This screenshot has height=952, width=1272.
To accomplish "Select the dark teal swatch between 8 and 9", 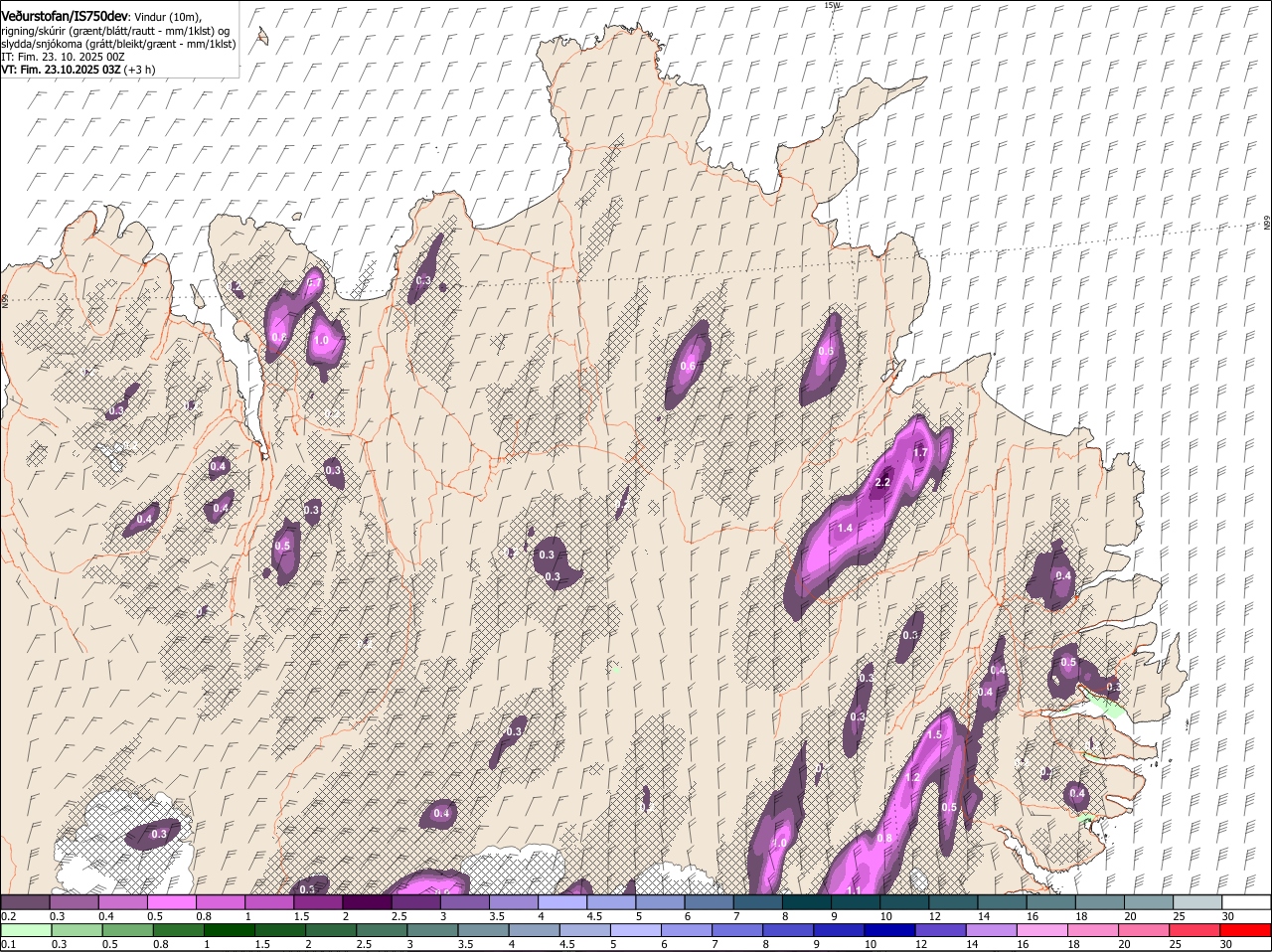I will pos(807,902).
